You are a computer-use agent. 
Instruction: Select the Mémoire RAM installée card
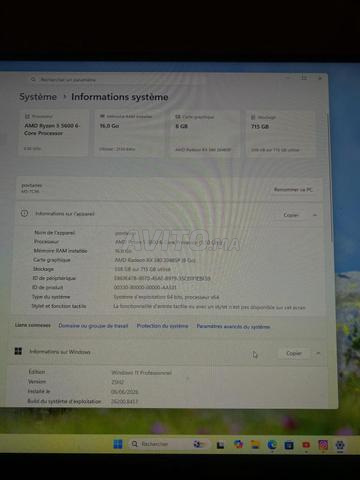point(129,133)
